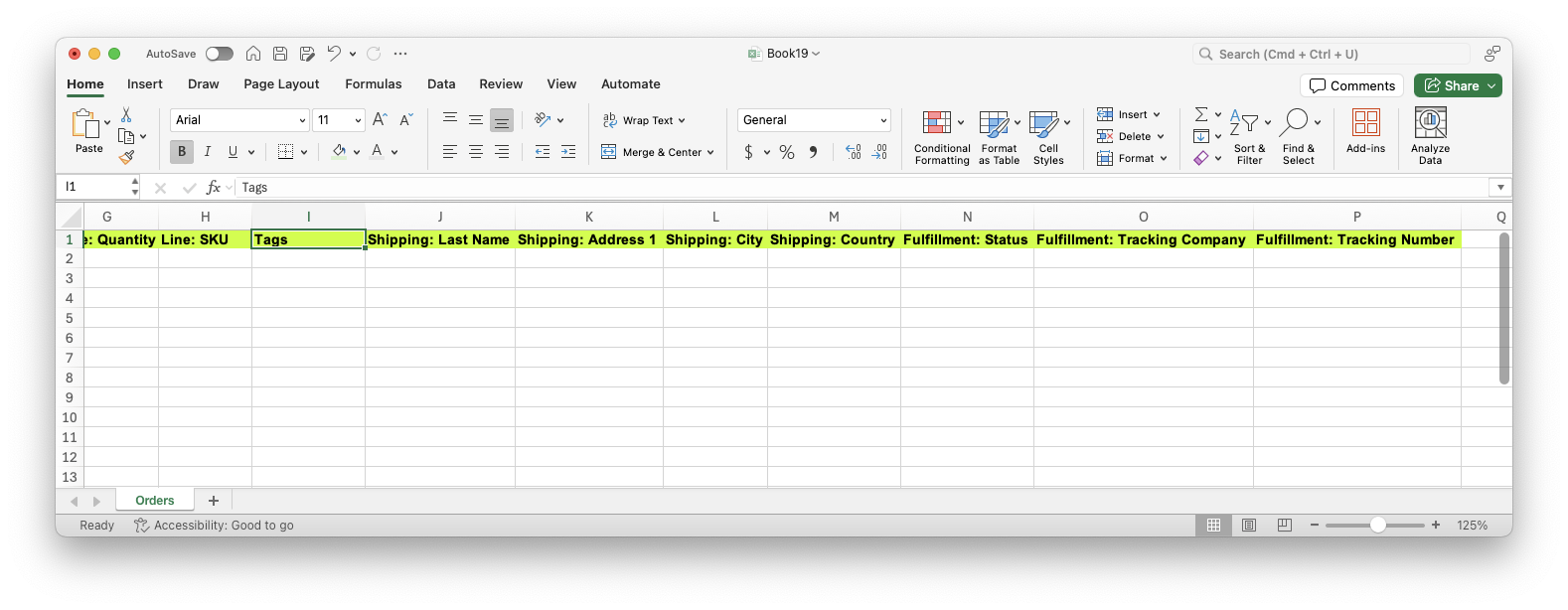
Task: Open the Comments pane button
Action: pos(1351,85)
